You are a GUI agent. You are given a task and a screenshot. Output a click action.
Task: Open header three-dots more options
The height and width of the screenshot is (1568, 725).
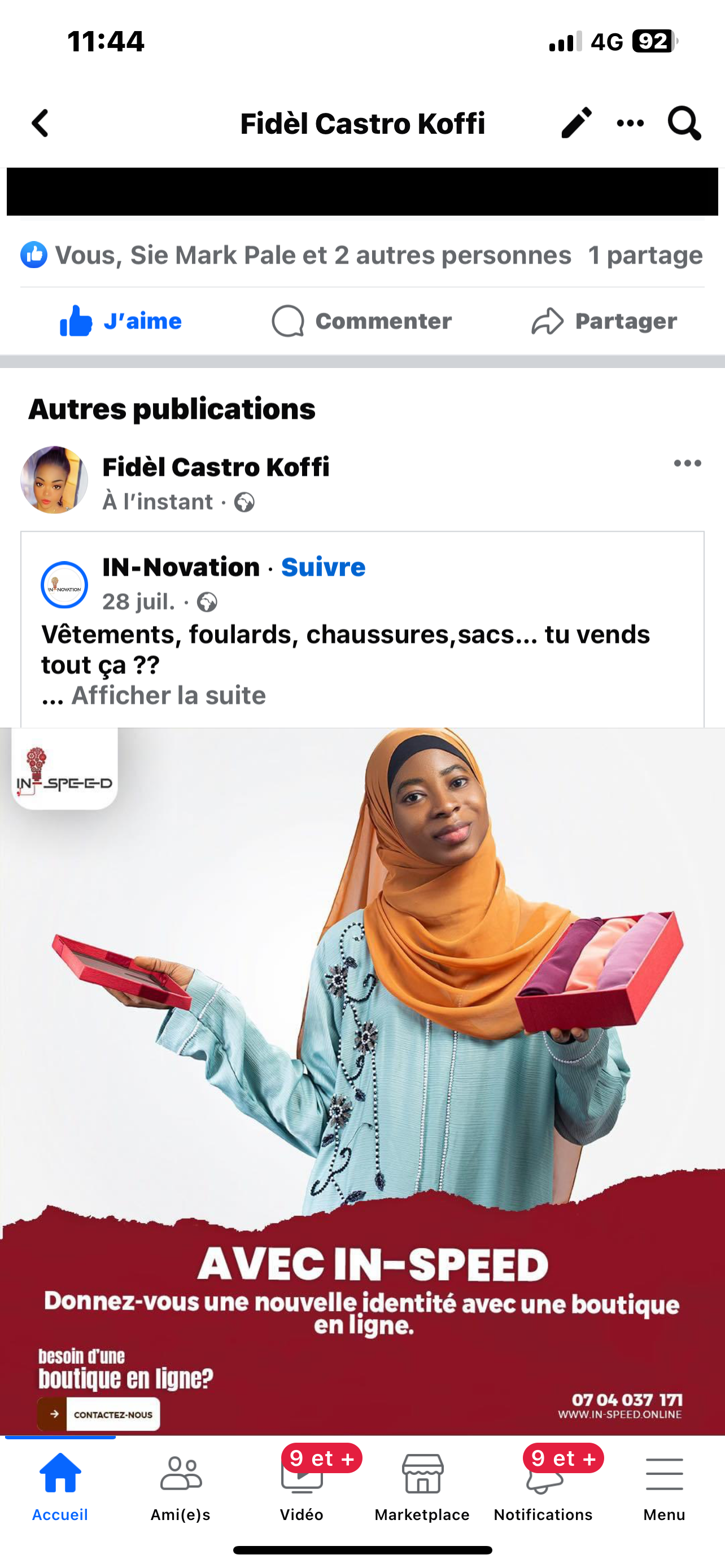[630, 124]
